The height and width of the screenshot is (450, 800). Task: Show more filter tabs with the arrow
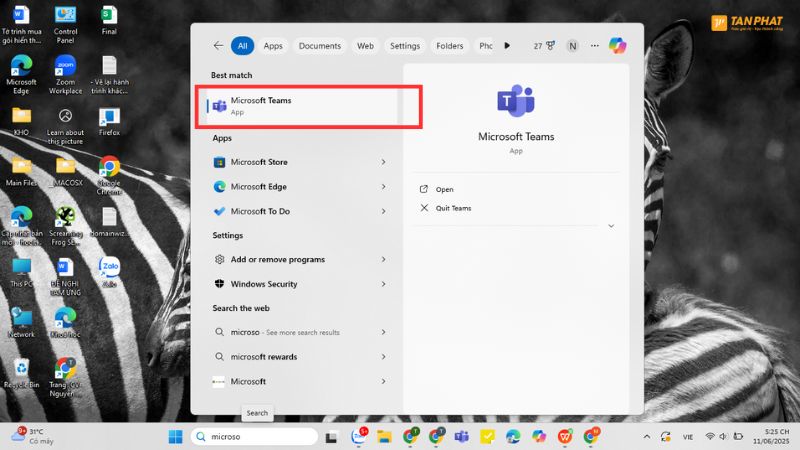coord(507,45)
